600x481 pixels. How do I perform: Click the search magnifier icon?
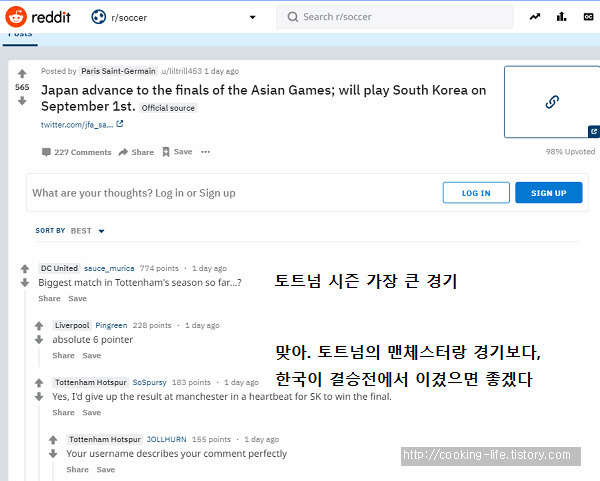pyautogui.click(x=293, y=17)
